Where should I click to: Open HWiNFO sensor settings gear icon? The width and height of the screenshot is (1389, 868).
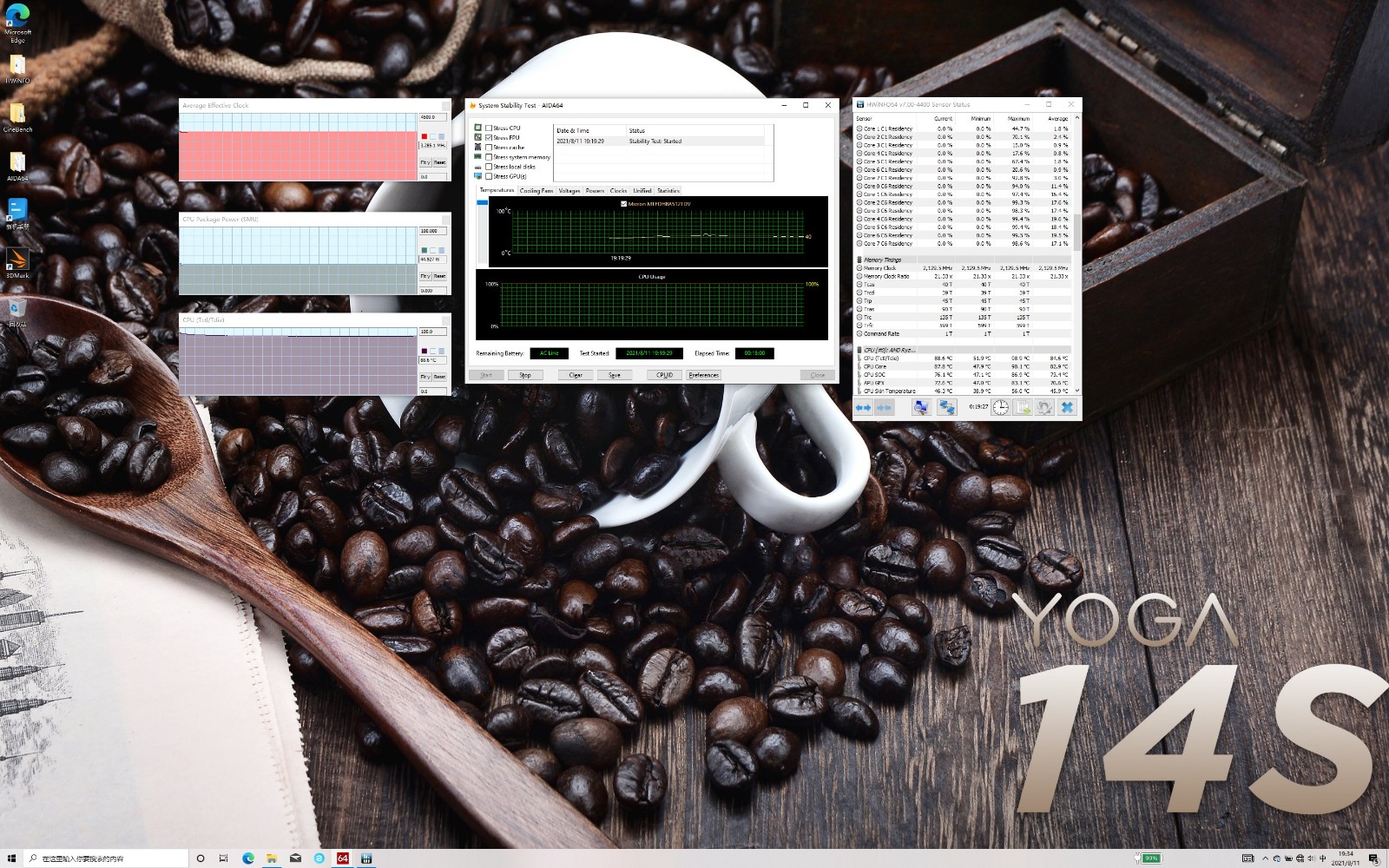click(1045, 407)
